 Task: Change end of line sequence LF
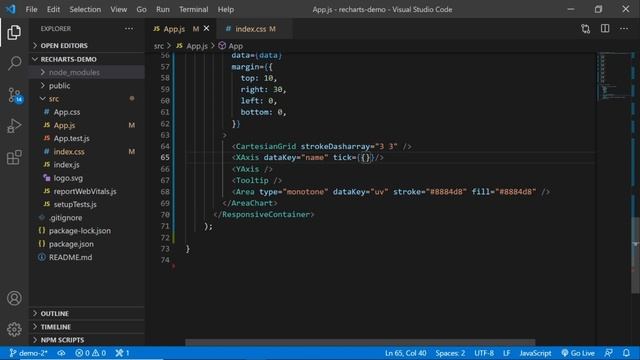point(507,353)
